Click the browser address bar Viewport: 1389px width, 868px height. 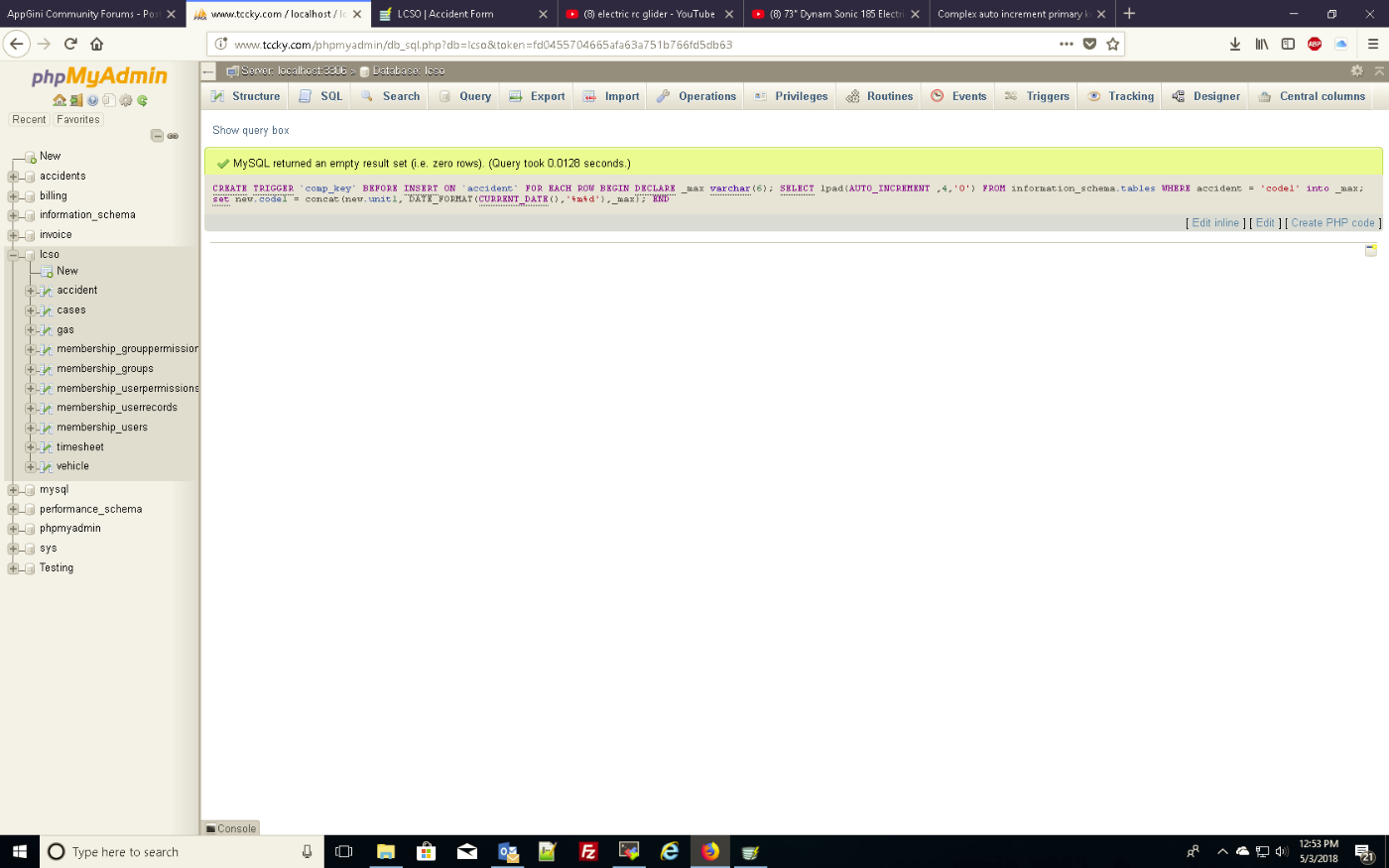[635, 44]
